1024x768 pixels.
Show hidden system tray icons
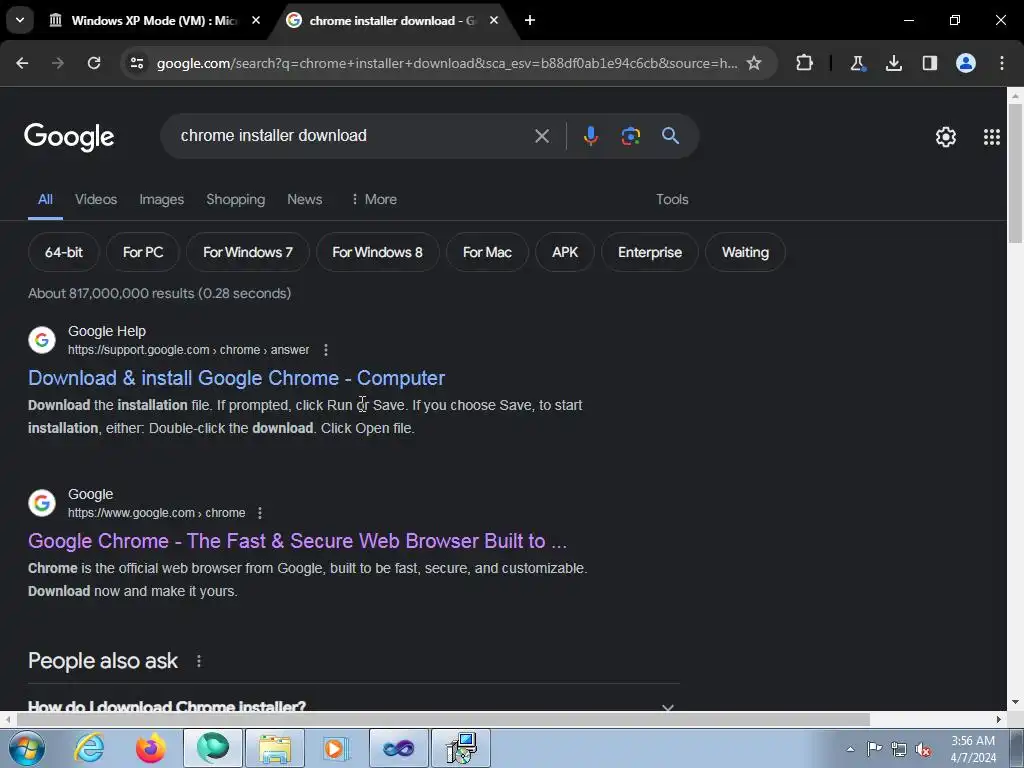pyautogui.click(x=850, y=749)
